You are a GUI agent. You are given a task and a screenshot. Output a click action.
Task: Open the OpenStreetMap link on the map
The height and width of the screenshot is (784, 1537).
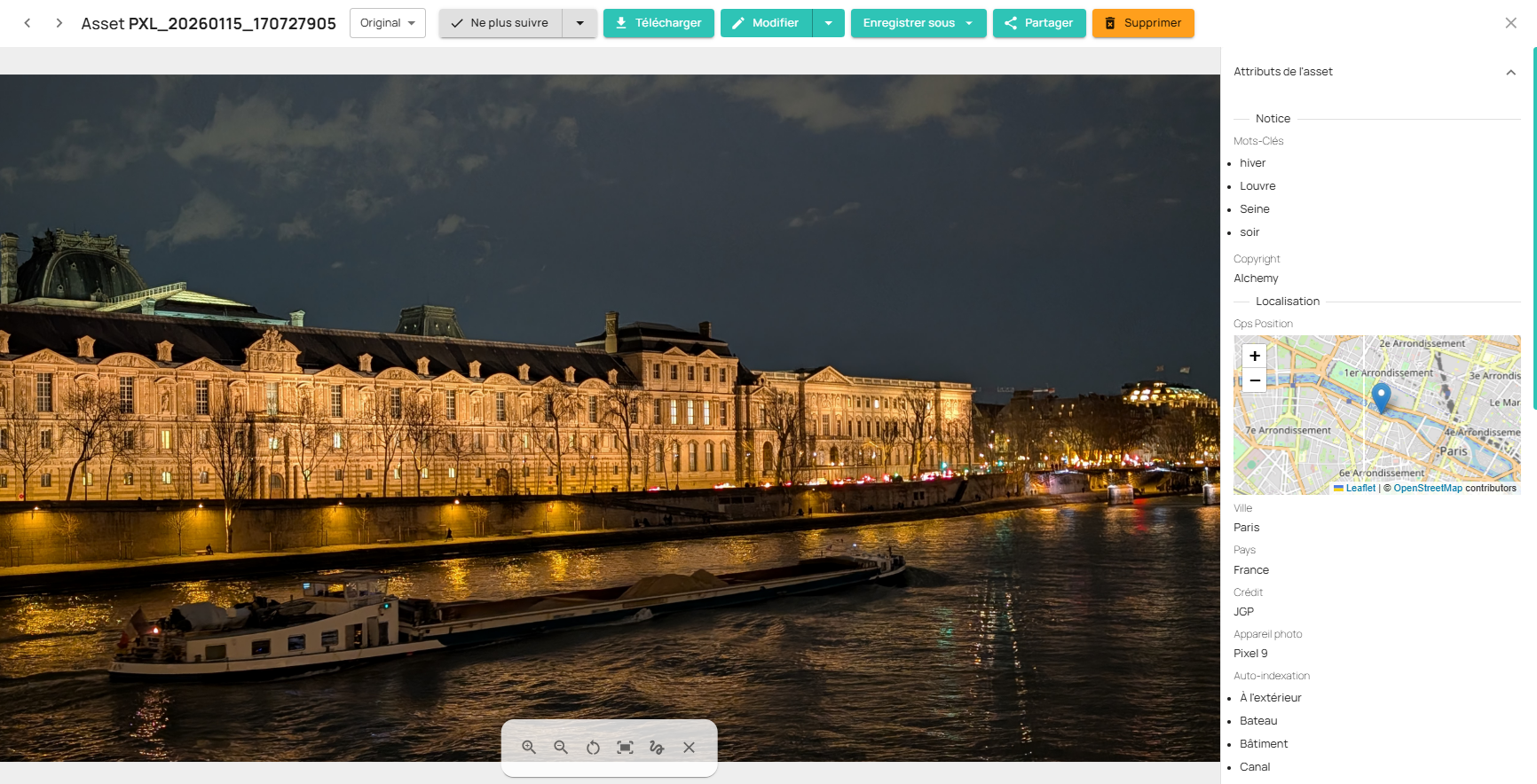(1427, 488)
